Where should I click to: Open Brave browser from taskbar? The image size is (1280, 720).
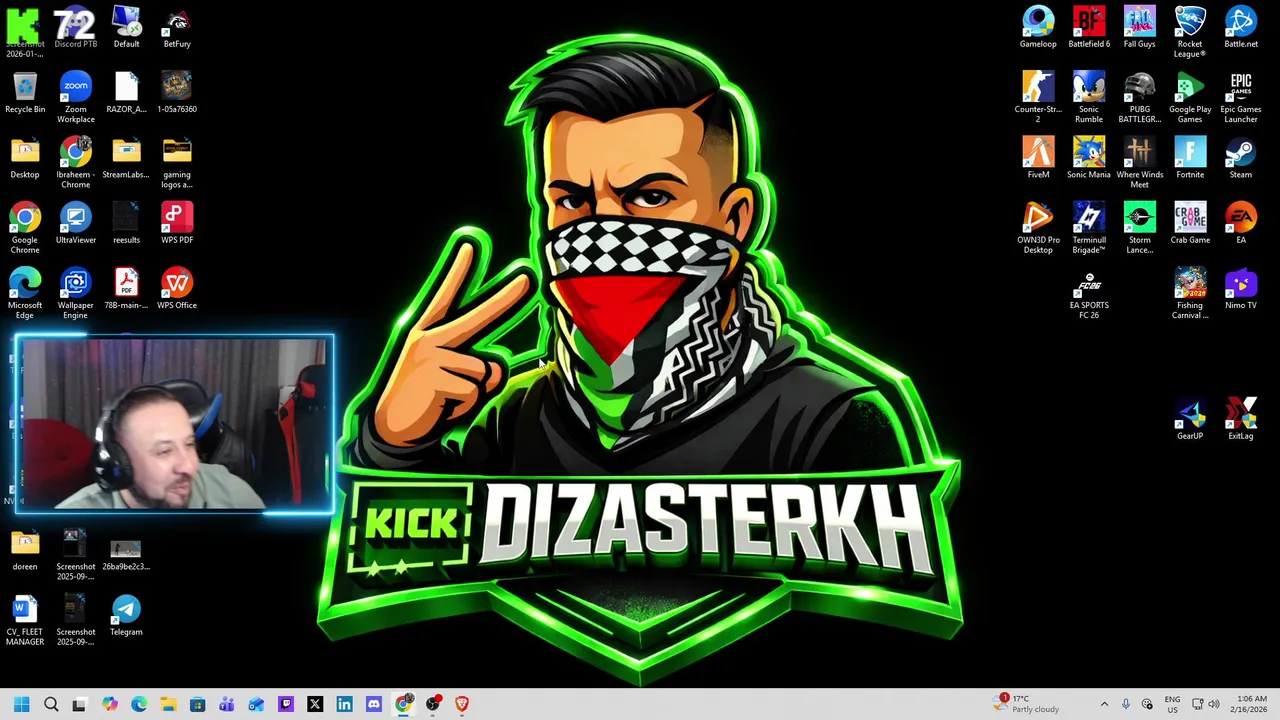pos(461,704)
